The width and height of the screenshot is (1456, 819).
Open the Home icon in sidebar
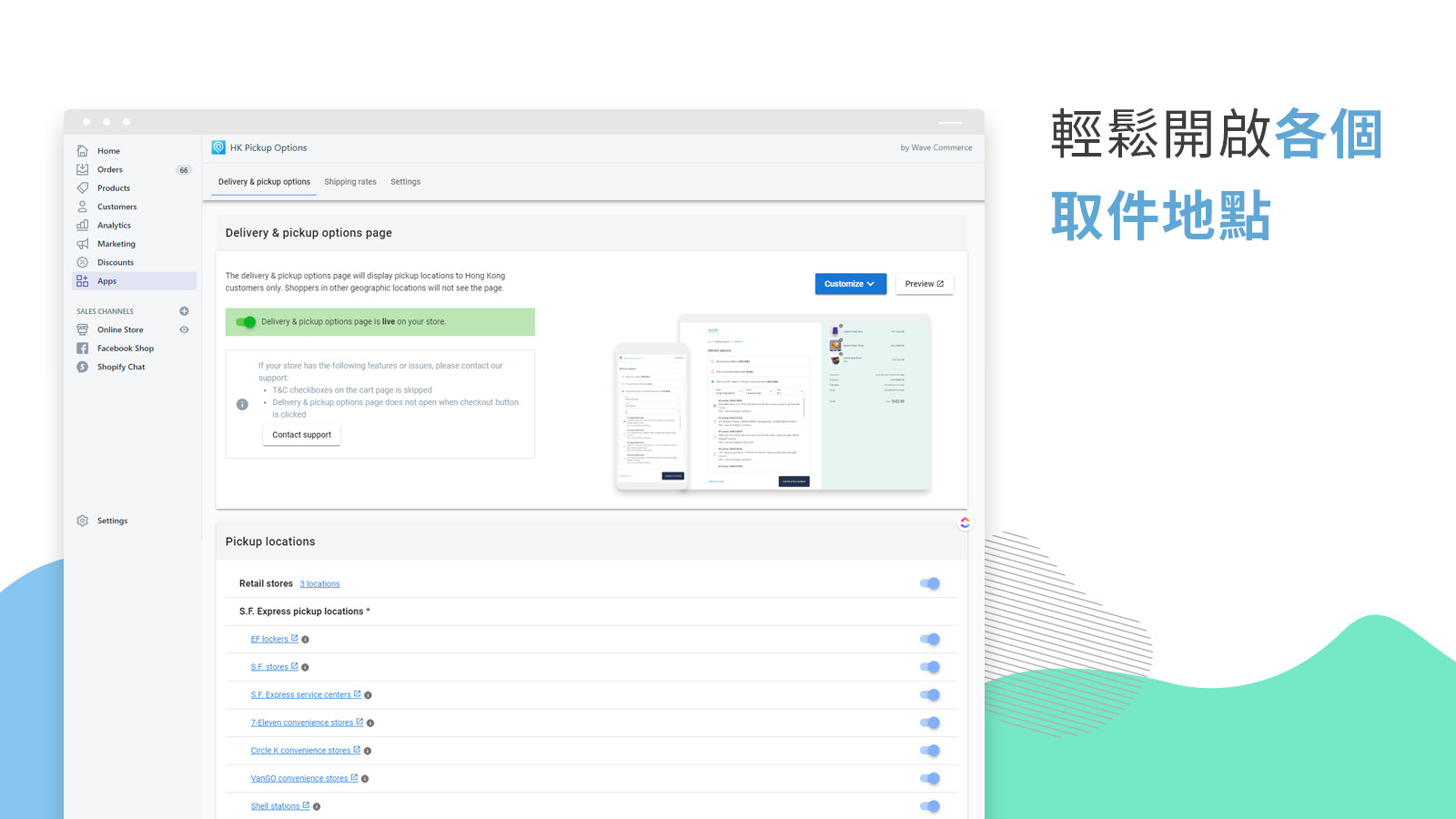83,151
